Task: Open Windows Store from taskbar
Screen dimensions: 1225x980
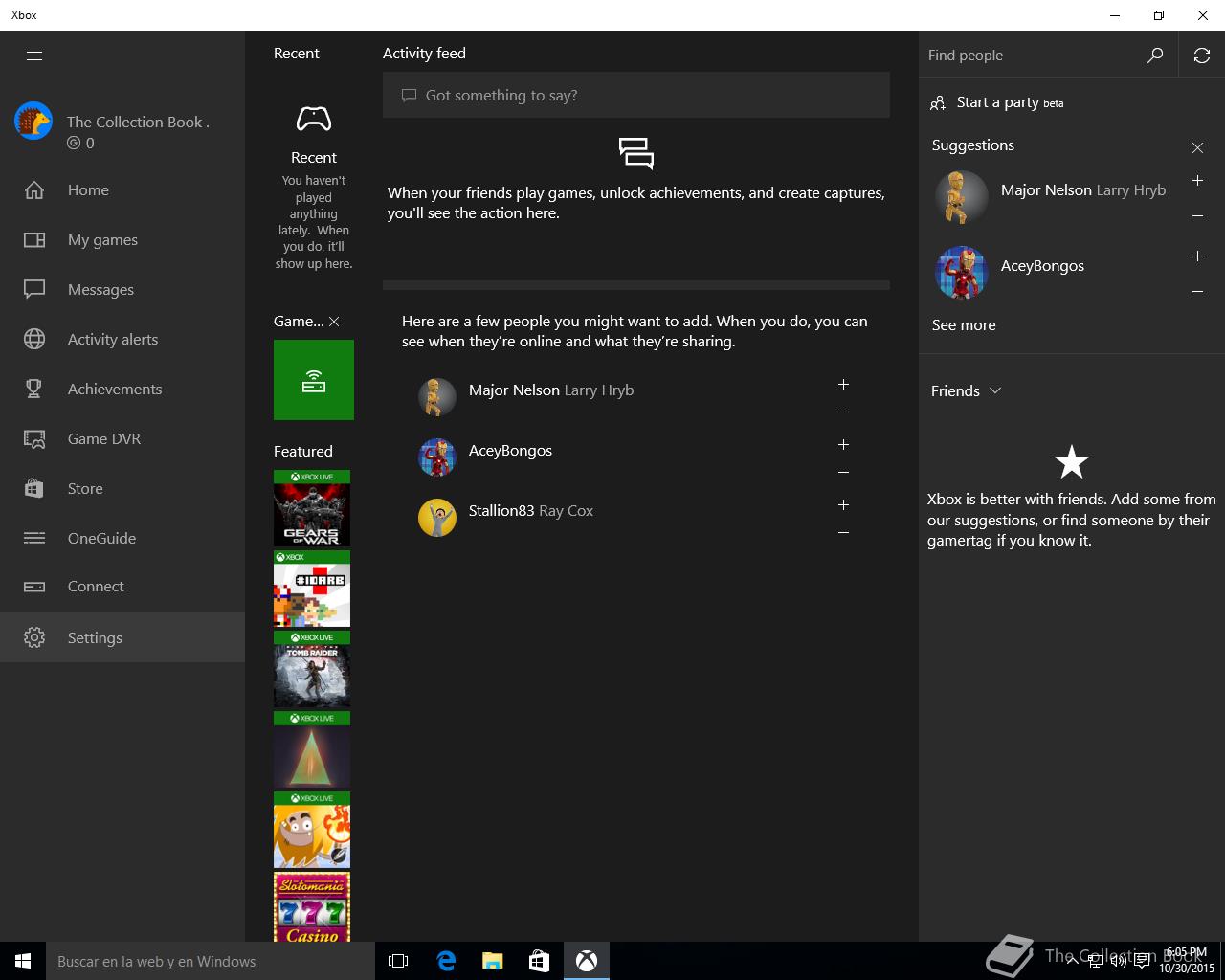Action: pyautogui.click(x=540, y=961)
